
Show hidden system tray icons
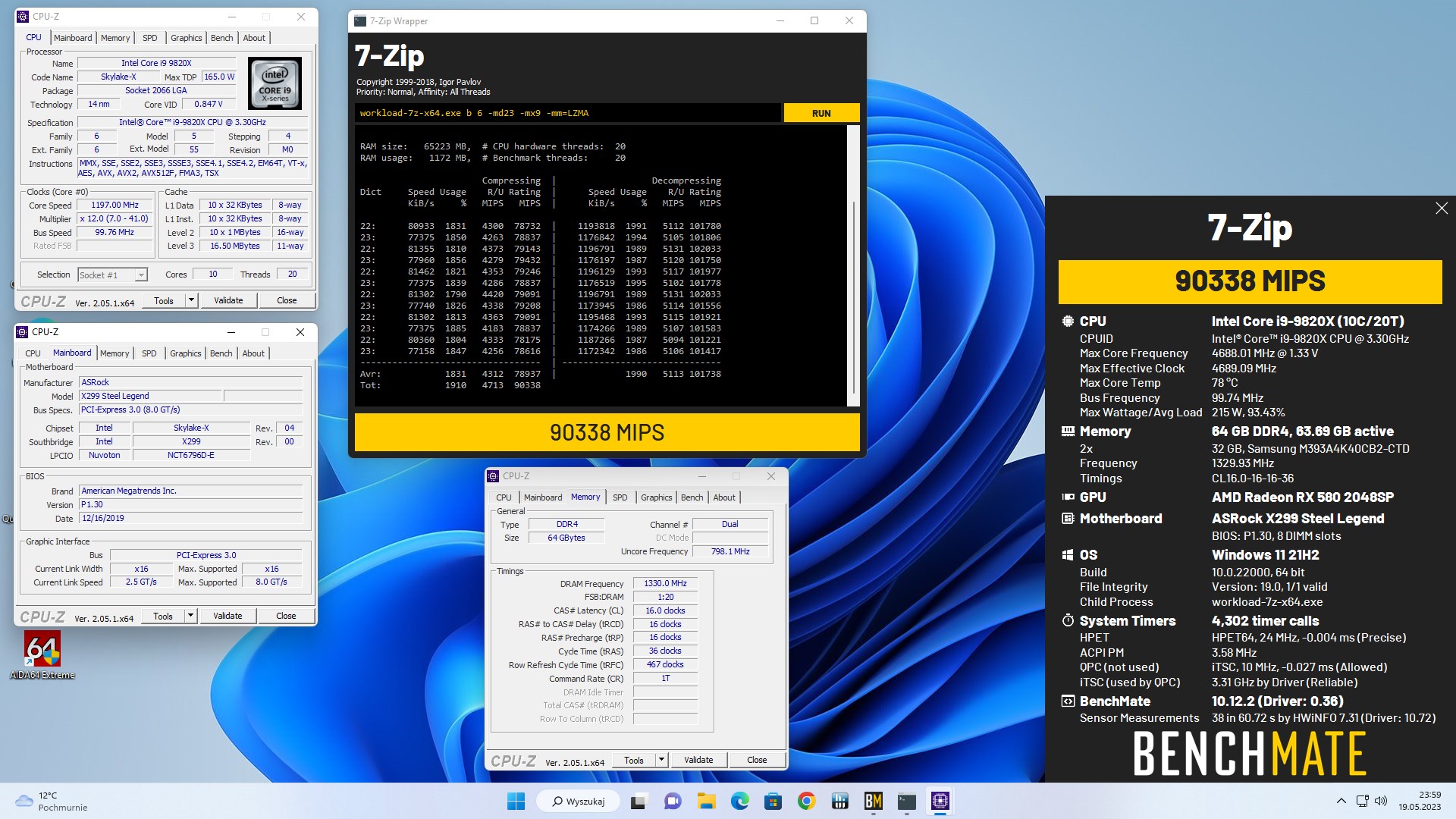click(x=1341, y=801)
